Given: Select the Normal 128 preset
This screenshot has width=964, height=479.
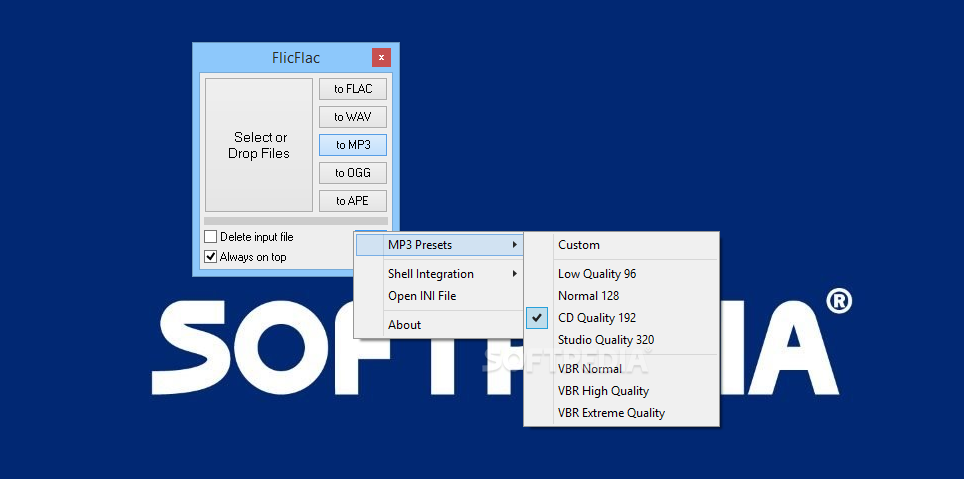Looking at the screenshot, I should (x=622, y=296).
